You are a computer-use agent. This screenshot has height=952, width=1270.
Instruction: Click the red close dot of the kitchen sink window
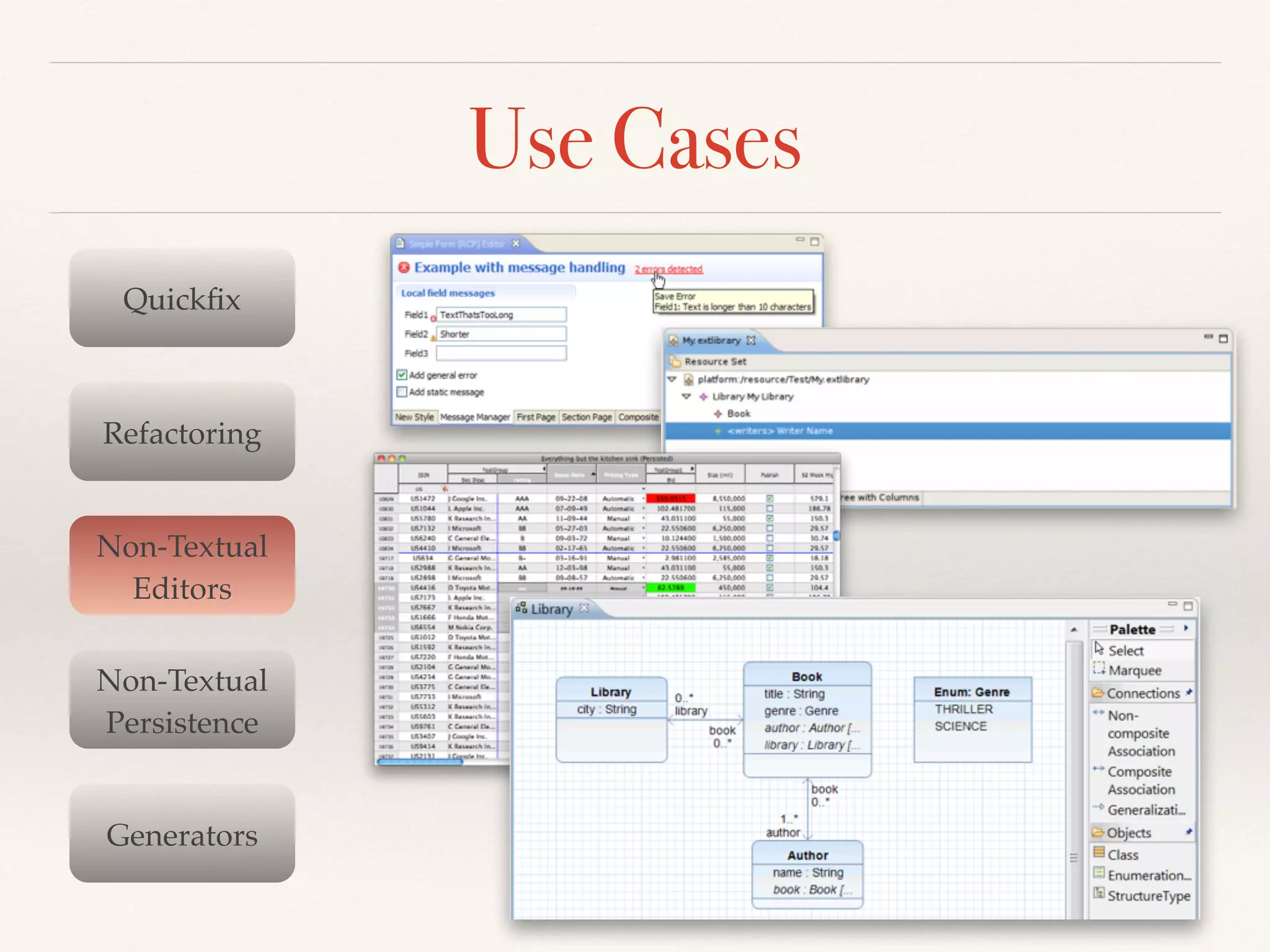(x=381, y=459)
